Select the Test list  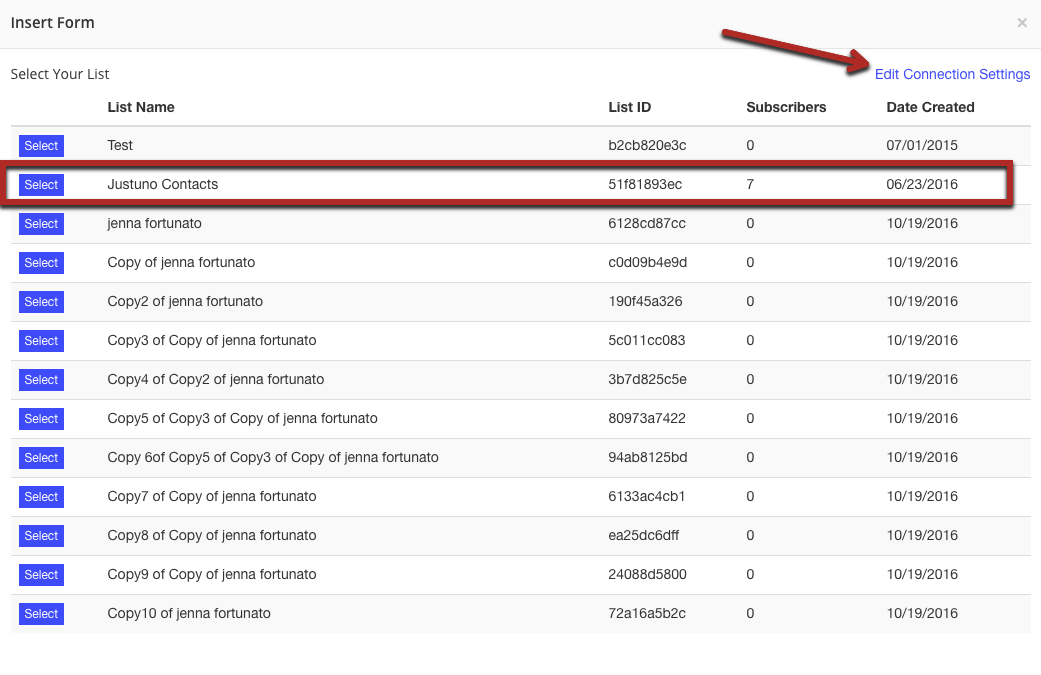click(x=40, y=145)
